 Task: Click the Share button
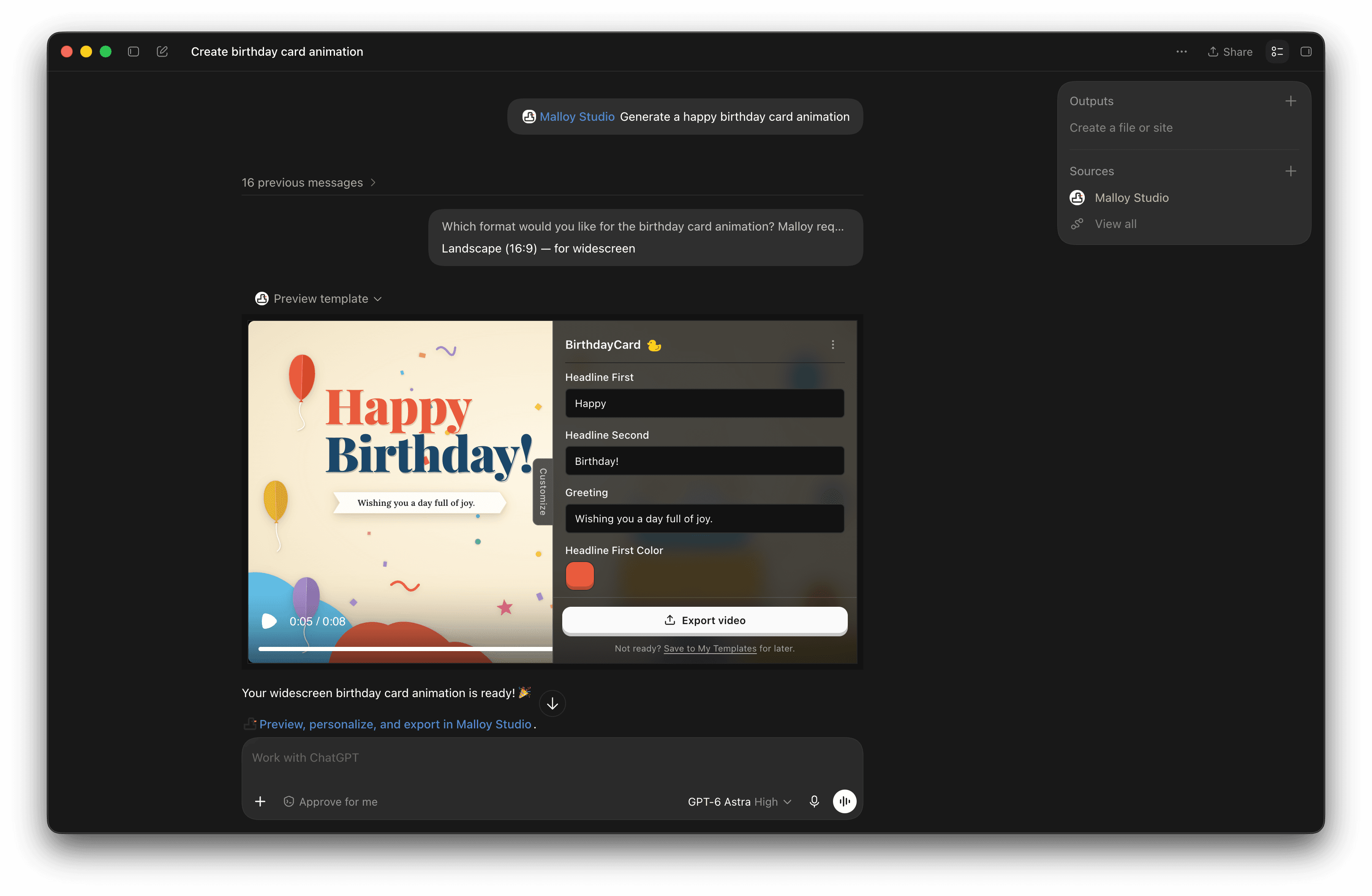1230,52
